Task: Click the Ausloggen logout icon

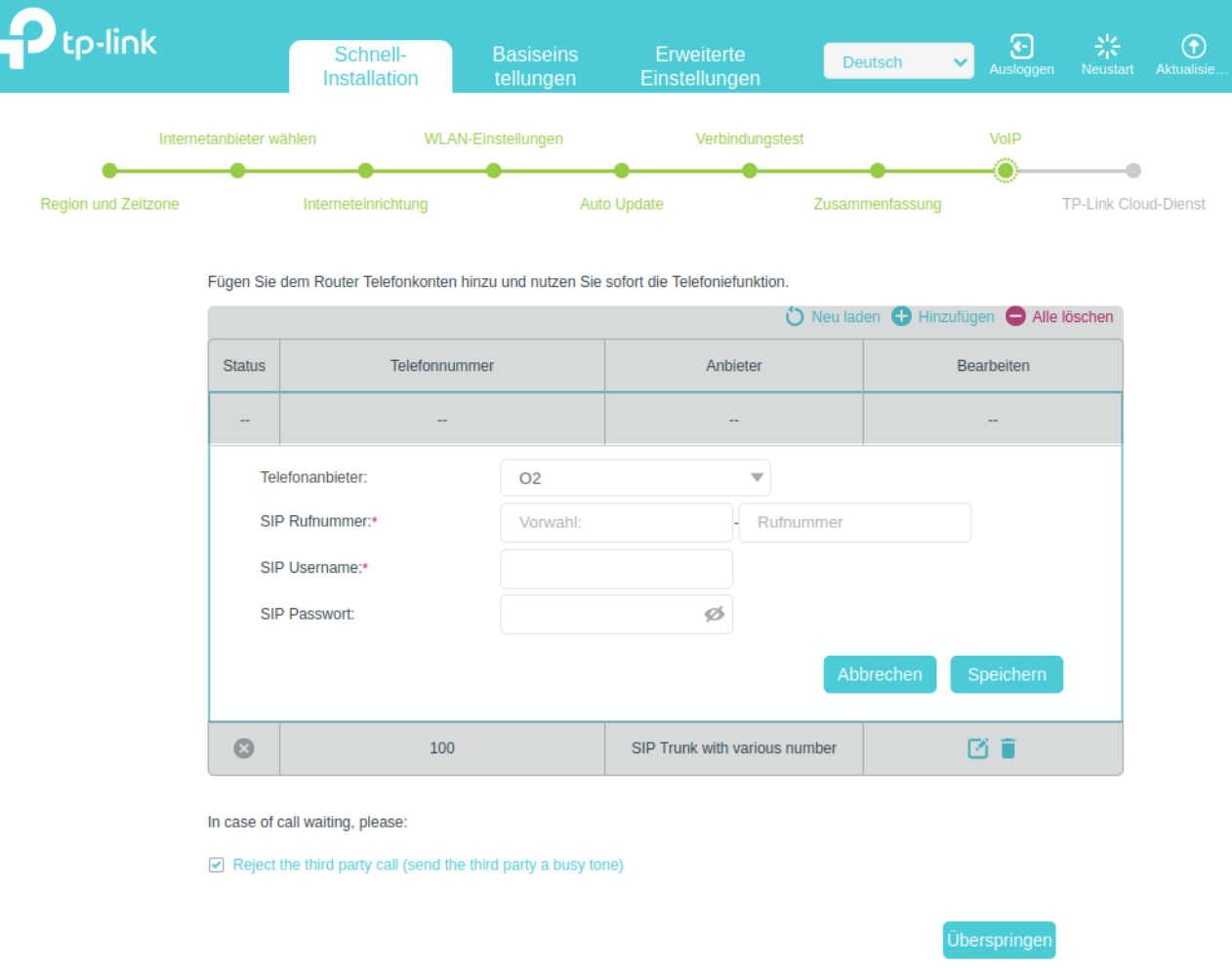Action: (1021, 46)
